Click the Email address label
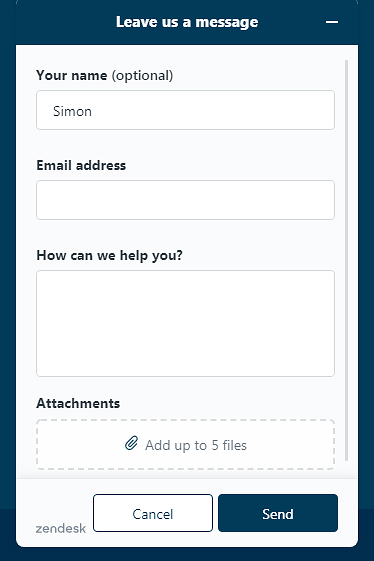 point(81,165)
